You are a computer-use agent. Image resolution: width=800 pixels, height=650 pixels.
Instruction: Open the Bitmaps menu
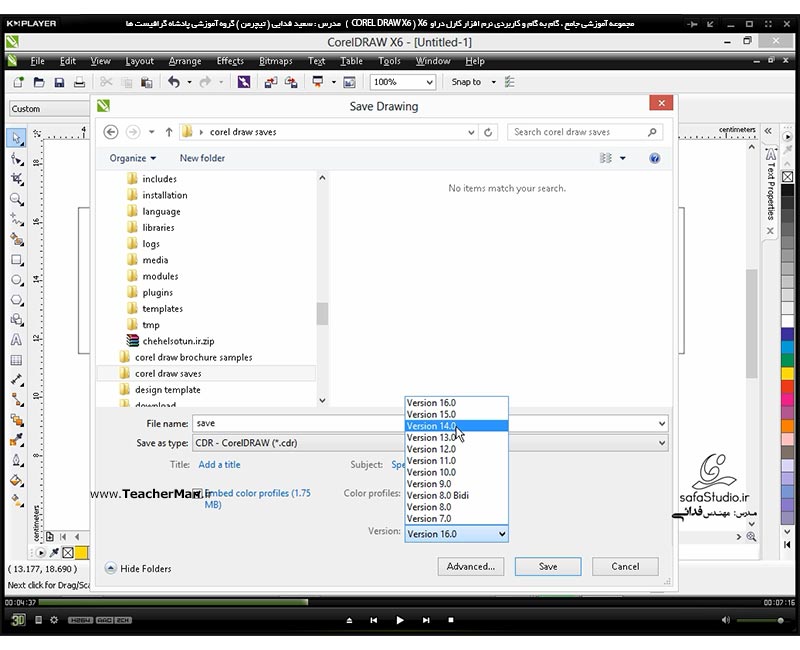tap(276, 61)
